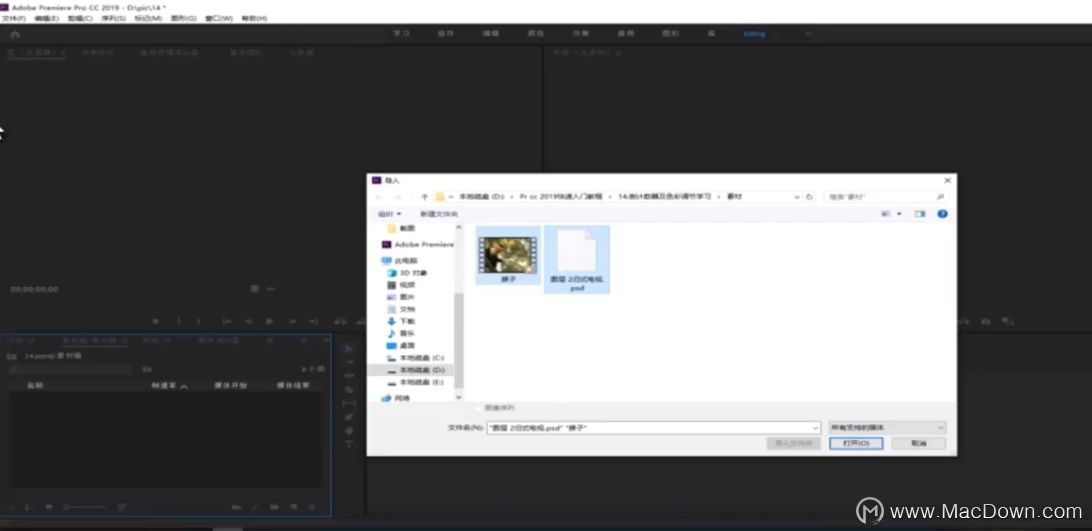
Task: Click the blue Help icon in import dialog
Action: 942,214
